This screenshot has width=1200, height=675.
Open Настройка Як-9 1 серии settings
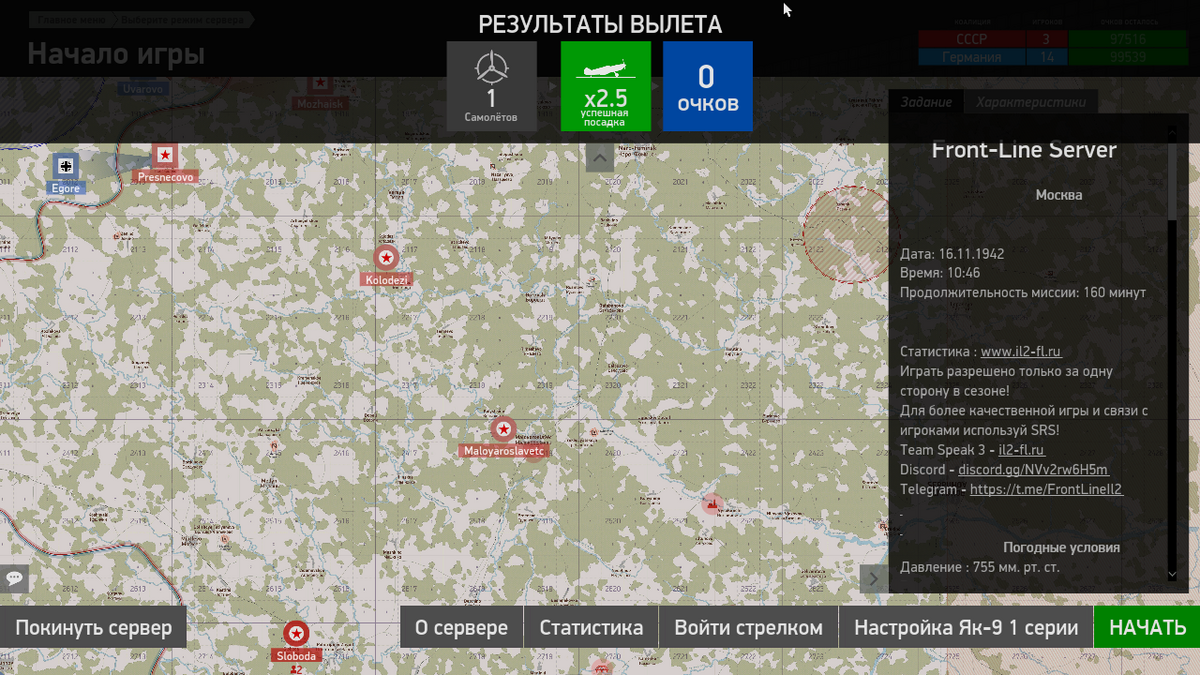(x=965, y=628)
